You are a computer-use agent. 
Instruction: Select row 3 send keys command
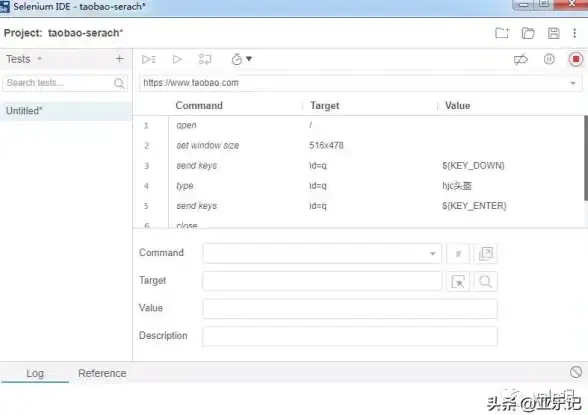358,166
